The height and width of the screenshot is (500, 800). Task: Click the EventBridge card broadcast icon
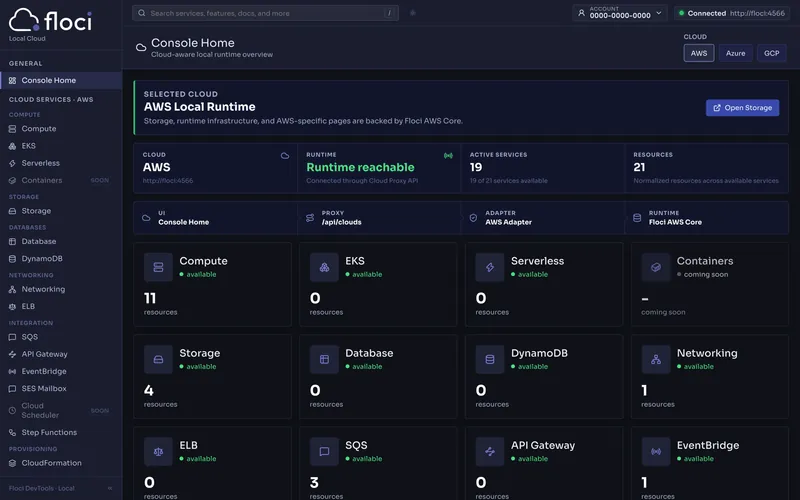(x=656, y=452)
